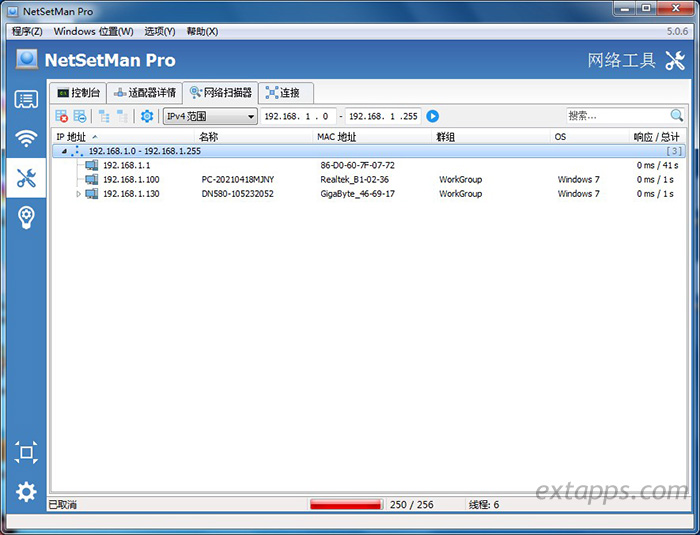Click the expand all tree icon
This screenshot has height=535, width=700.
[104, 117]
